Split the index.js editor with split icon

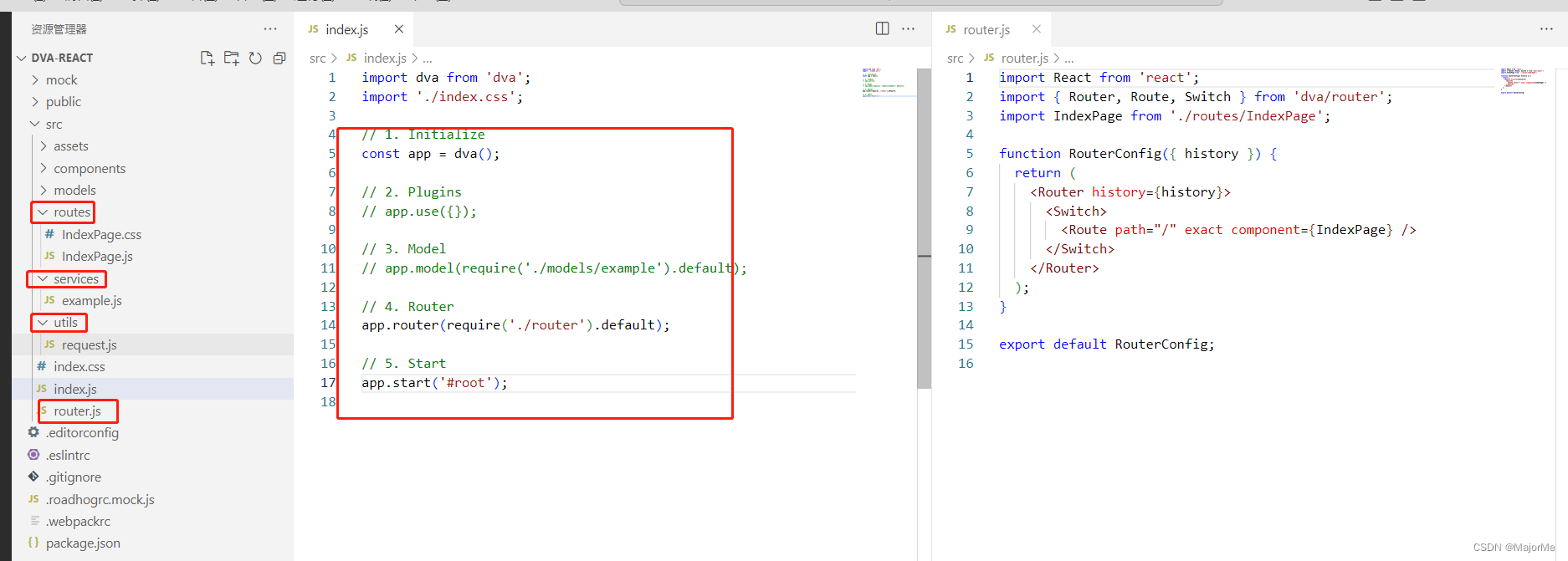coord(882,28)
